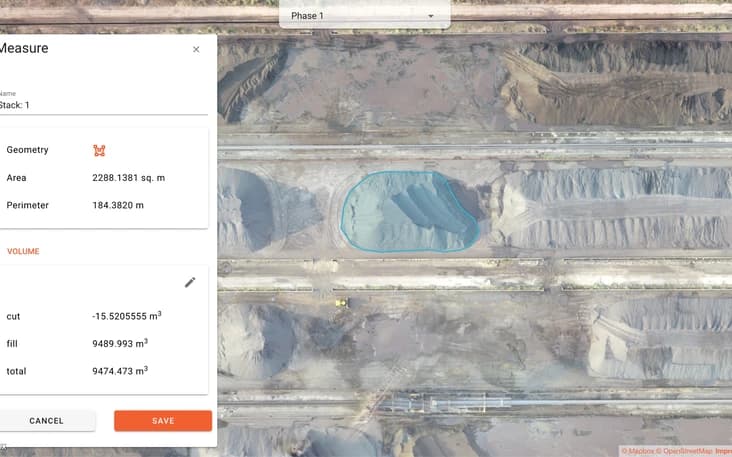Click the Perimeter value 184.3820 m
Viewport: 732px width, 457px height.
click(118, 205)
